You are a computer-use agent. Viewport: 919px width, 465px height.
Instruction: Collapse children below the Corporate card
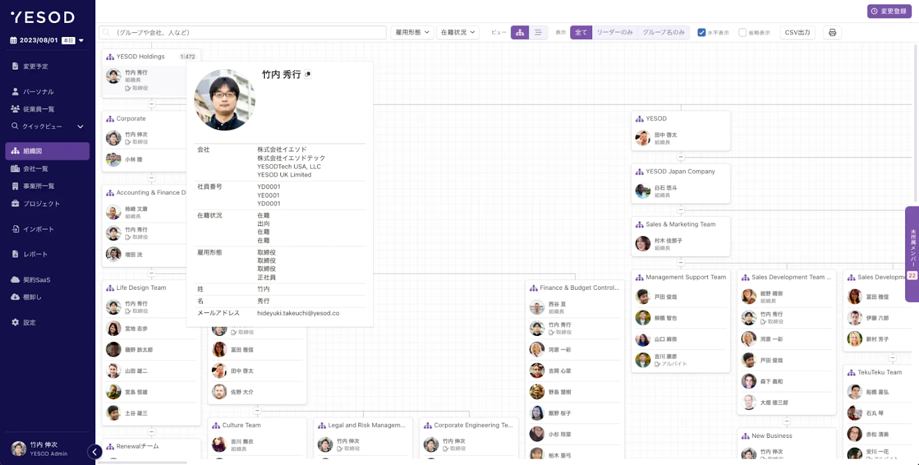point(151,178)
